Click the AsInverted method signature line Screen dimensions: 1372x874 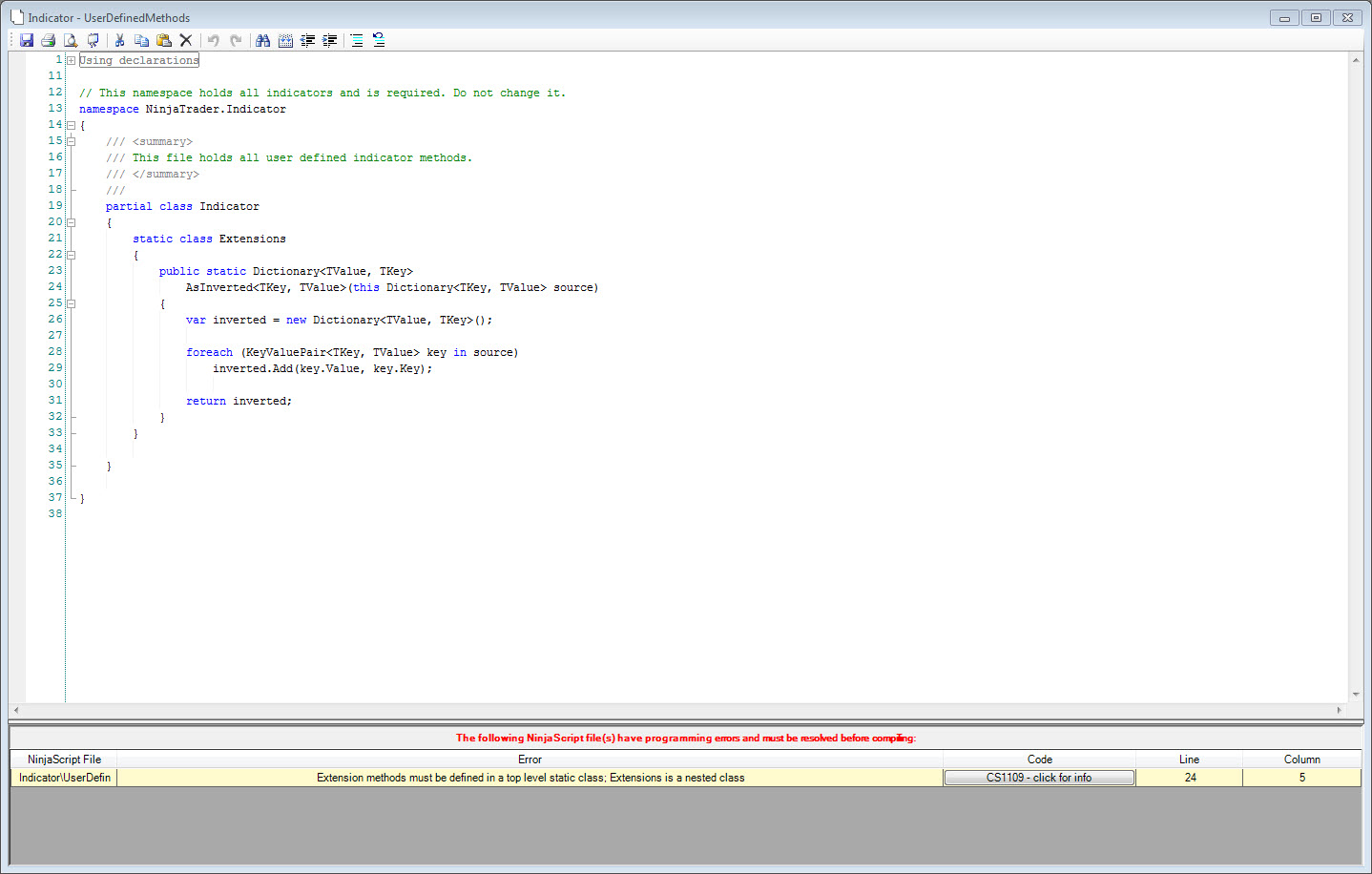[392, 287]
